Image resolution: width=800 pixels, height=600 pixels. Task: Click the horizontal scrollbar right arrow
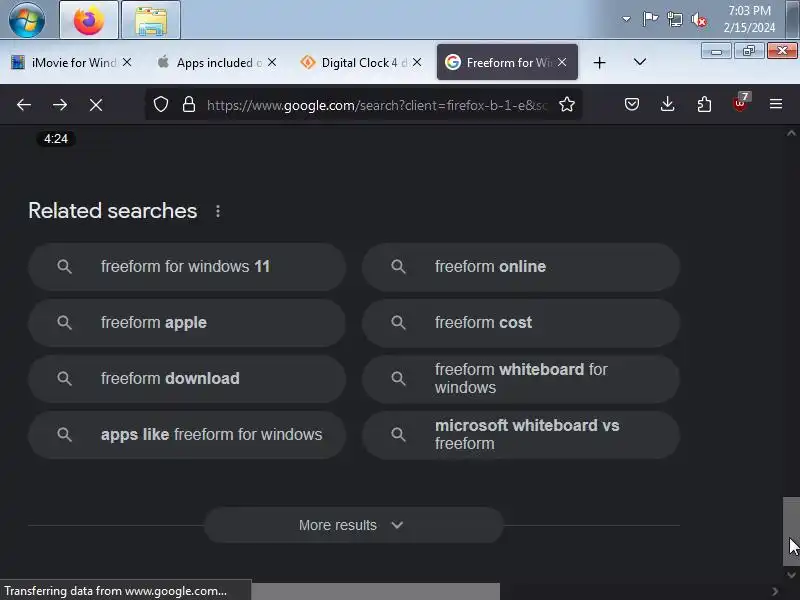point(774,591)
